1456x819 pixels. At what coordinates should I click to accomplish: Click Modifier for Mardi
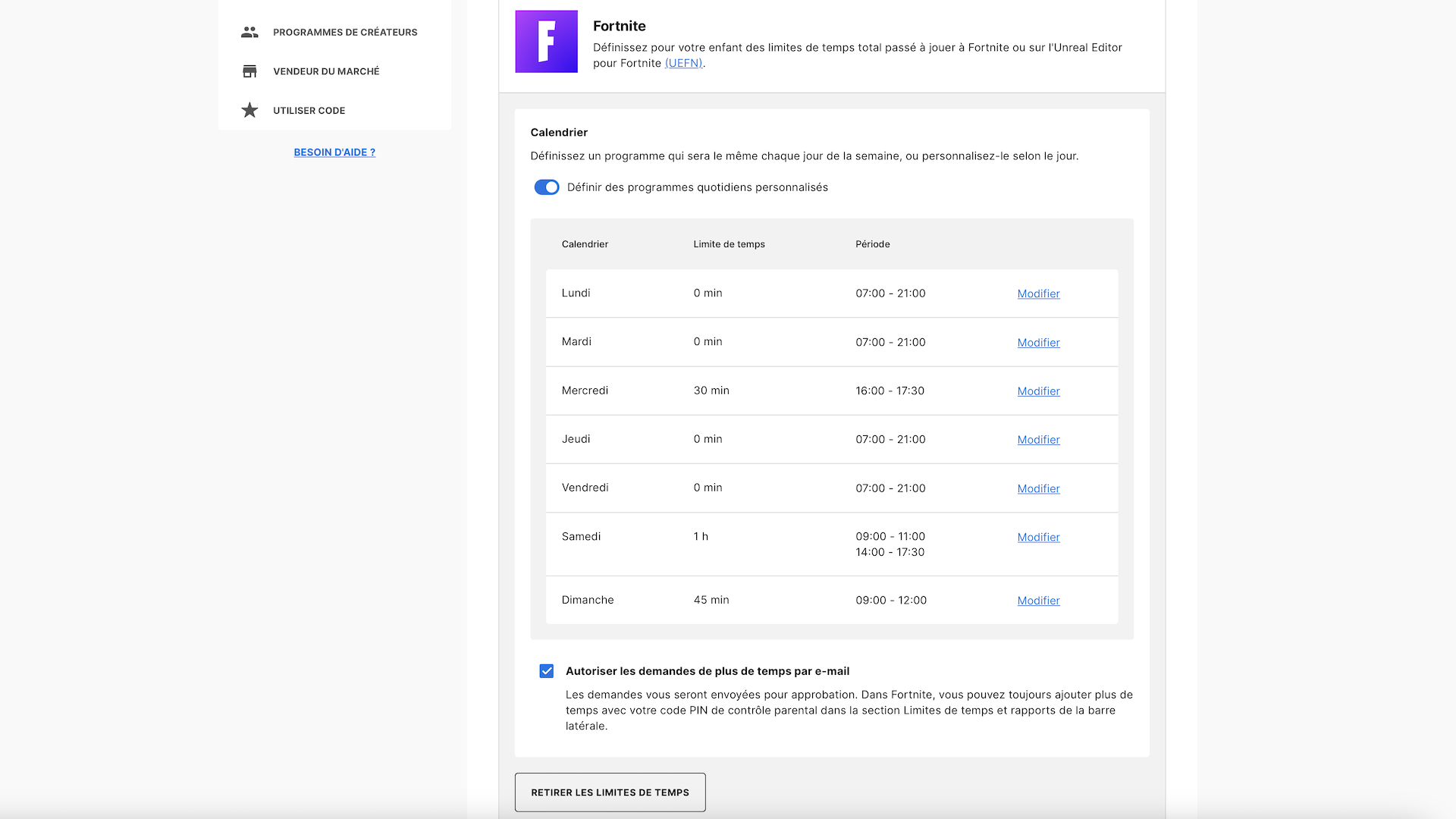pyautogui.click(x=1038, y=342)
